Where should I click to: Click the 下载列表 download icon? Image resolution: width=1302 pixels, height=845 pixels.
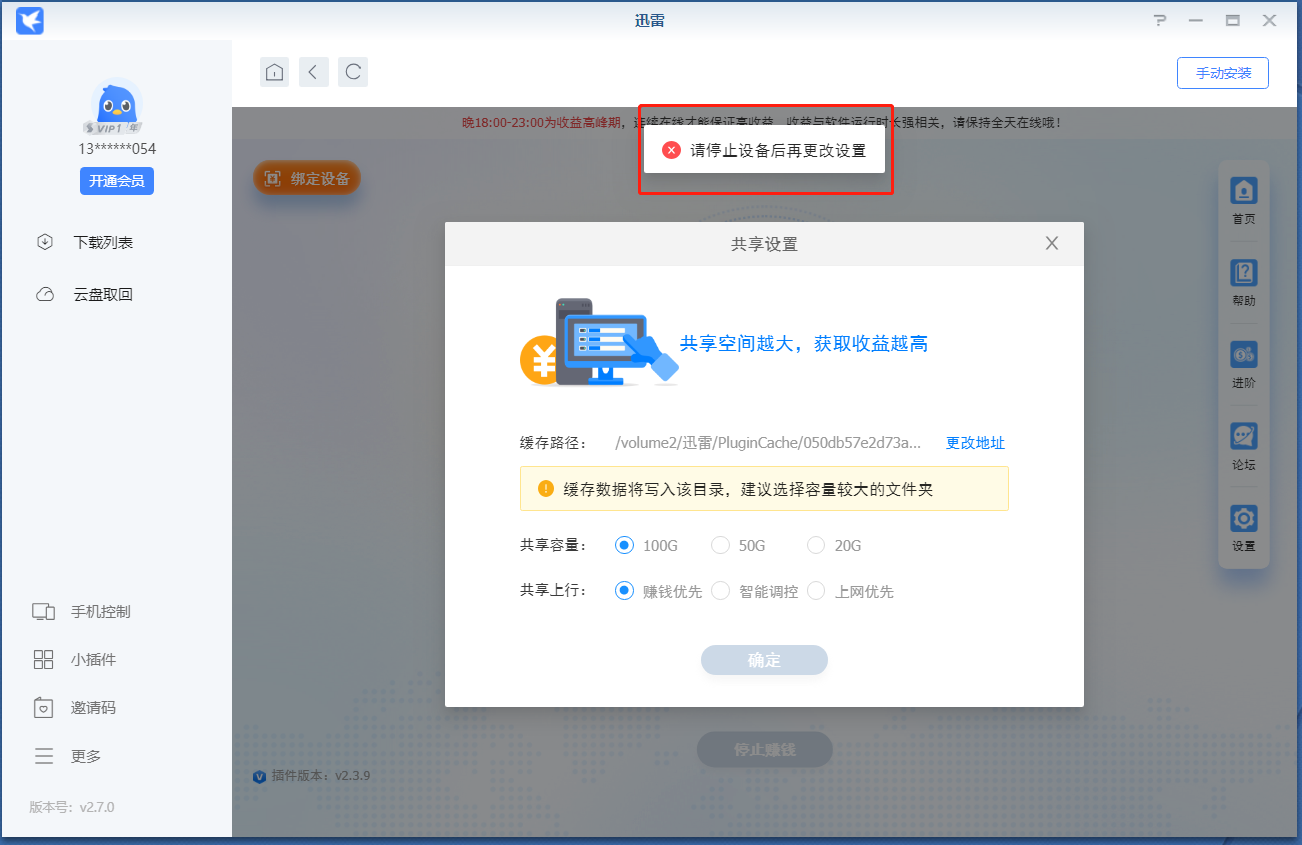tap(44, 242)
